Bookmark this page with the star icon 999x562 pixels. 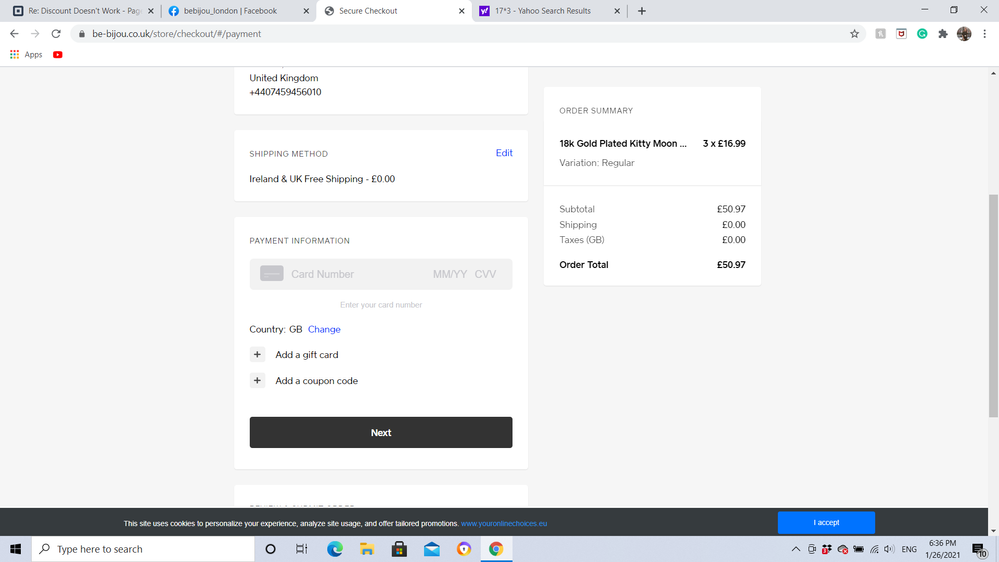pyautogui.click(x=854, y=33)
